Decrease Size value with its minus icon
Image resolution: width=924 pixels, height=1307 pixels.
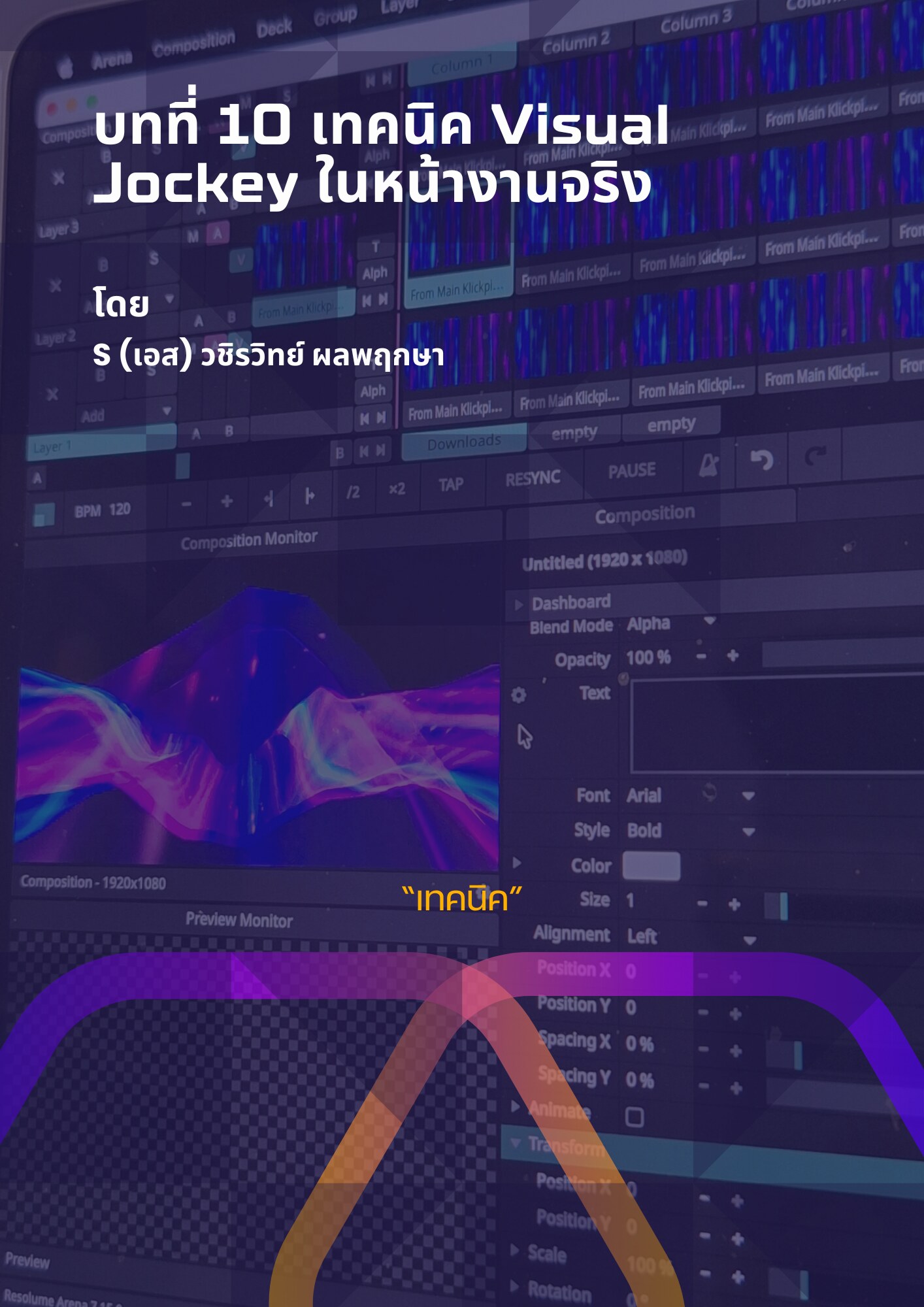pyautogui.click(x=702, y=904)
